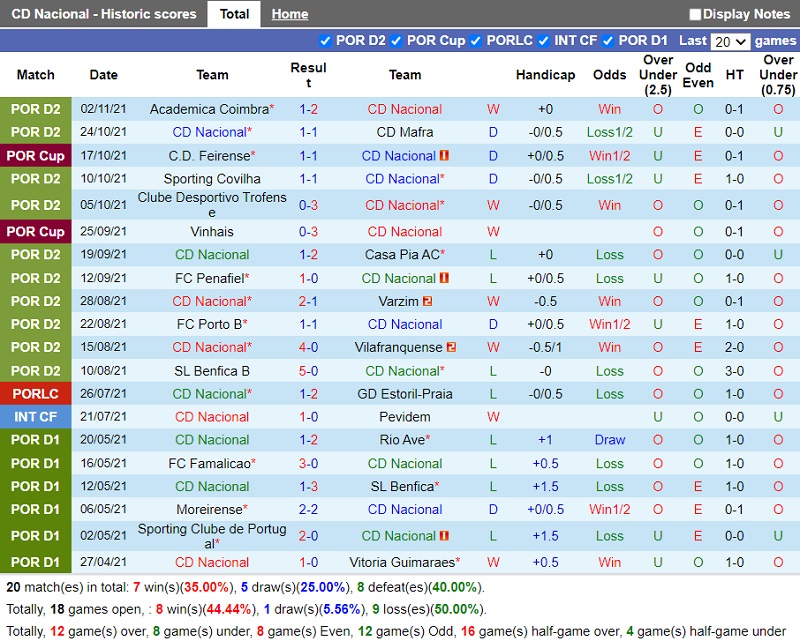Switch to the Home tab
Screen dimensions: 800x641
tap(290, 14)
